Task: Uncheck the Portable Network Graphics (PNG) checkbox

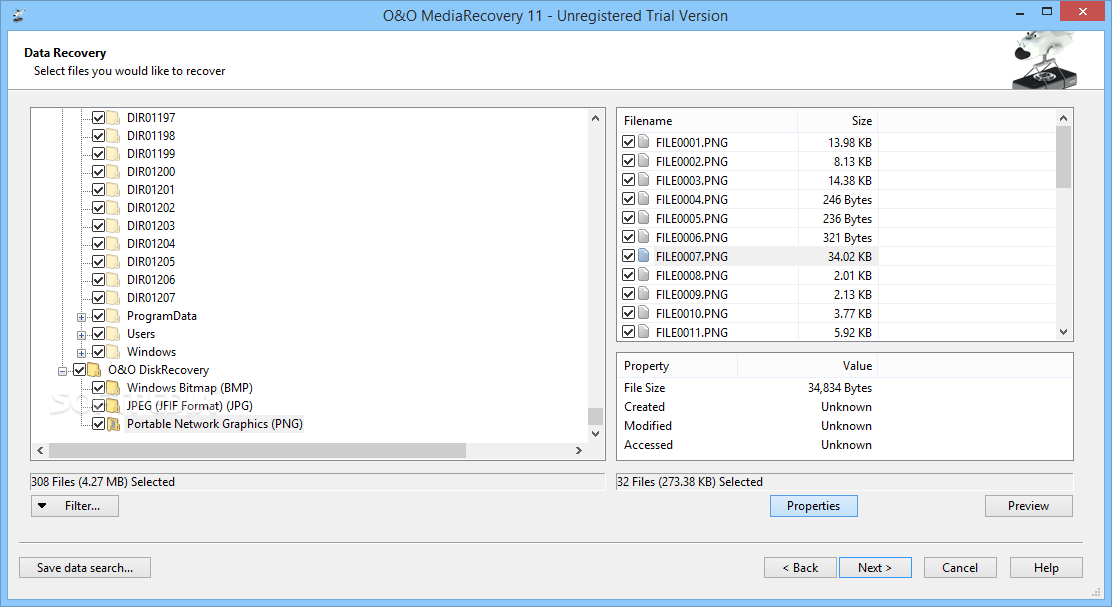Action: (x=99, y=424)
